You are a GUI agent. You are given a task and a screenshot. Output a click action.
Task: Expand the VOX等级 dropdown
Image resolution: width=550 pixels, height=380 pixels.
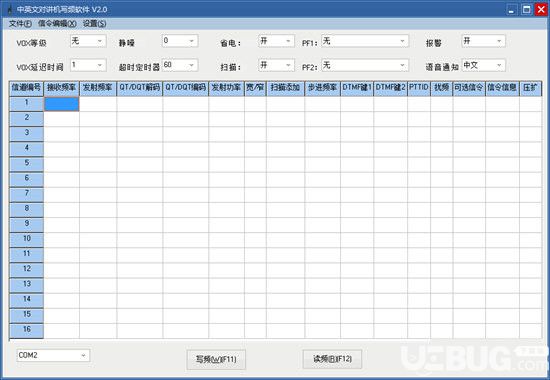click(88, 41)
